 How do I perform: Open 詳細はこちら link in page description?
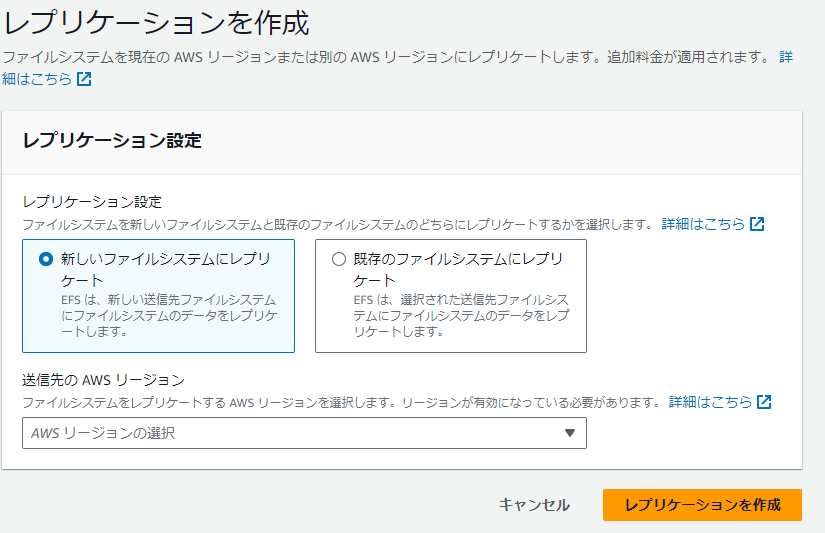point(37,79)
